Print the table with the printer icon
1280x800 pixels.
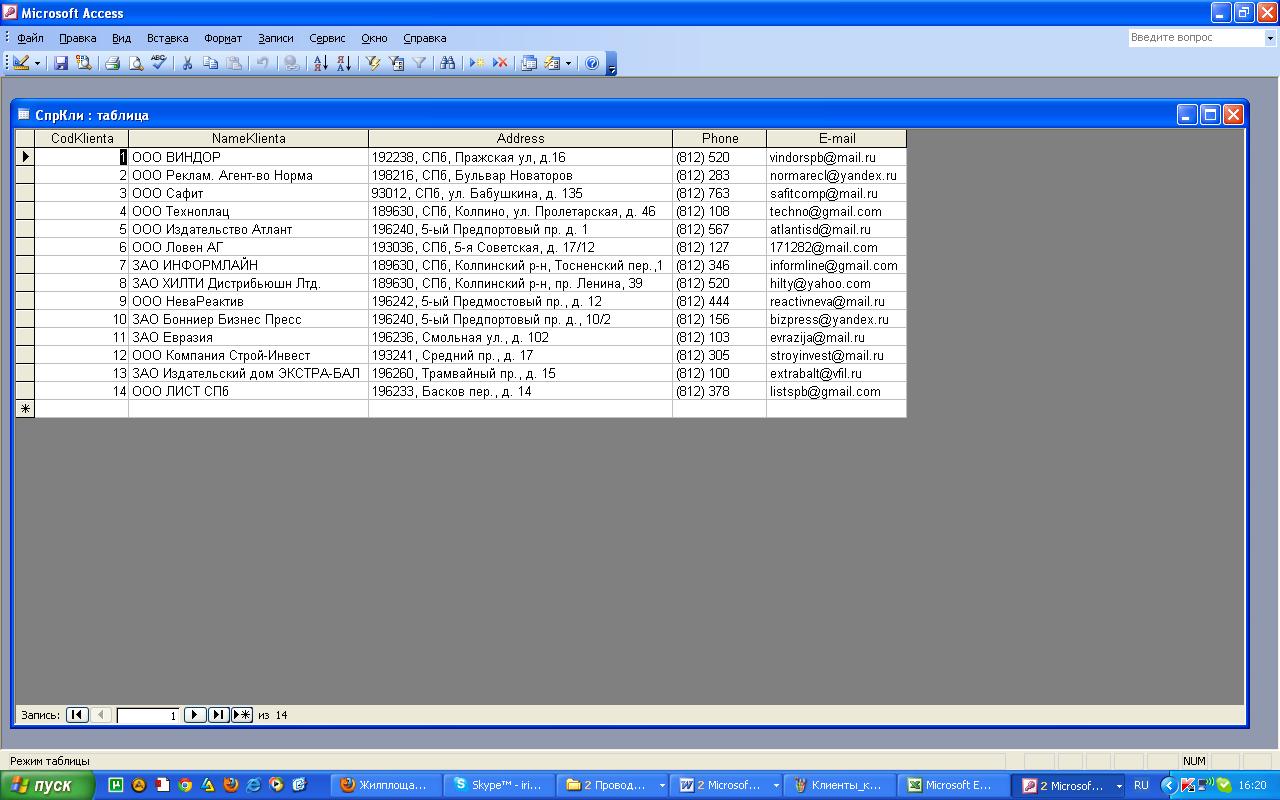tap(113, 63)
